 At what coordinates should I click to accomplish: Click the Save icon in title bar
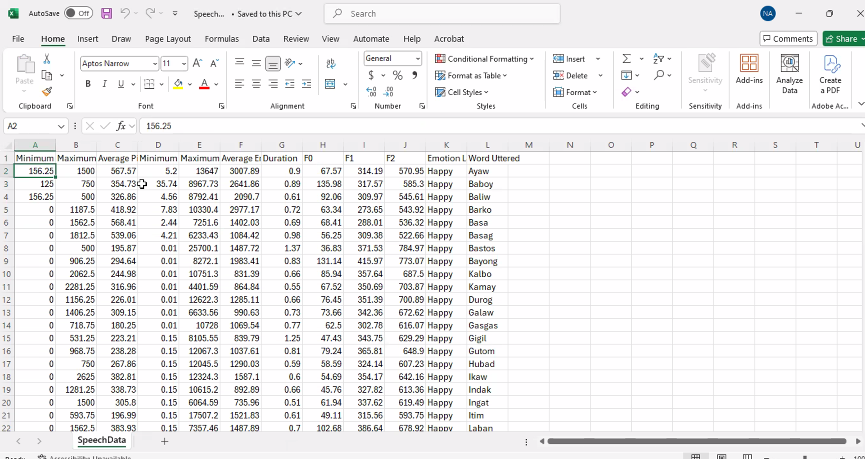click(106, 13)
